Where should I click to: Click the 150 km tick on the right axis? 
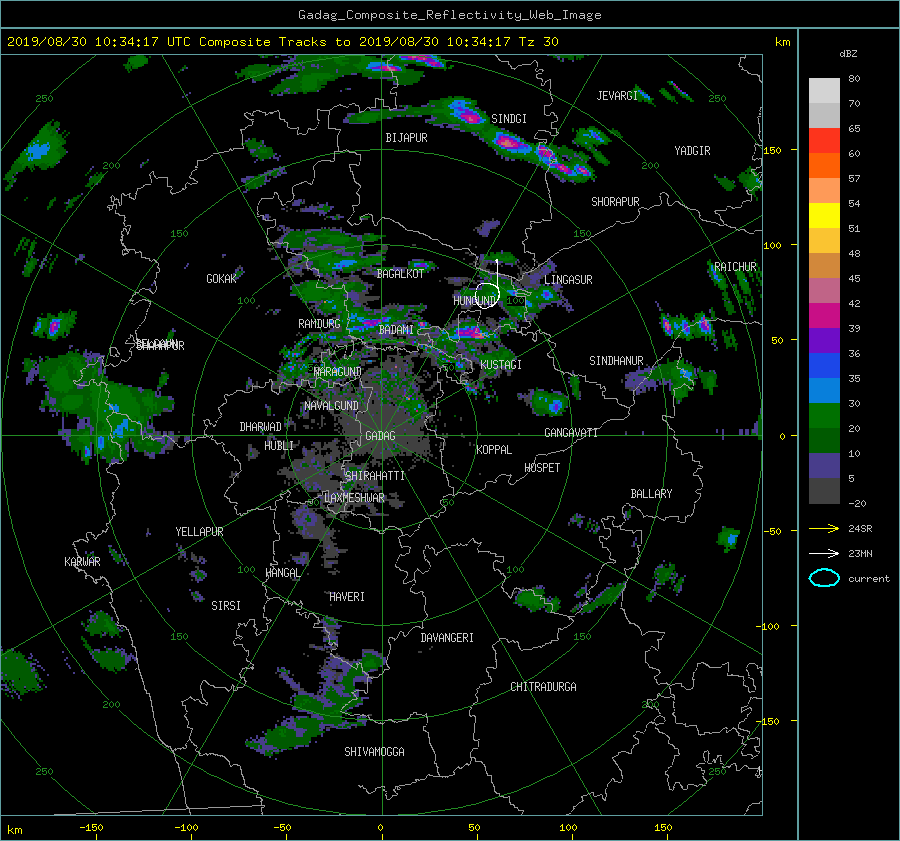pyautogui.click(x=773, y=150)
